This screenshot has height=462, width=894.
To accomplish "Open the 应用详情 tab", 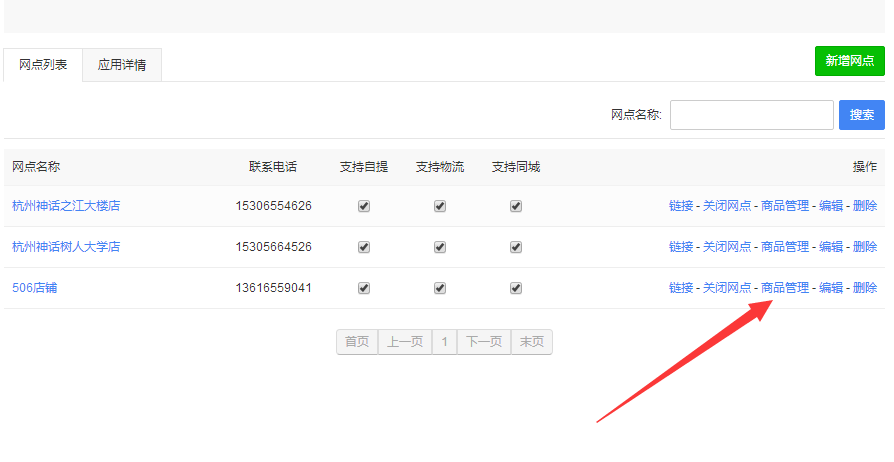I will pos(122,65).
